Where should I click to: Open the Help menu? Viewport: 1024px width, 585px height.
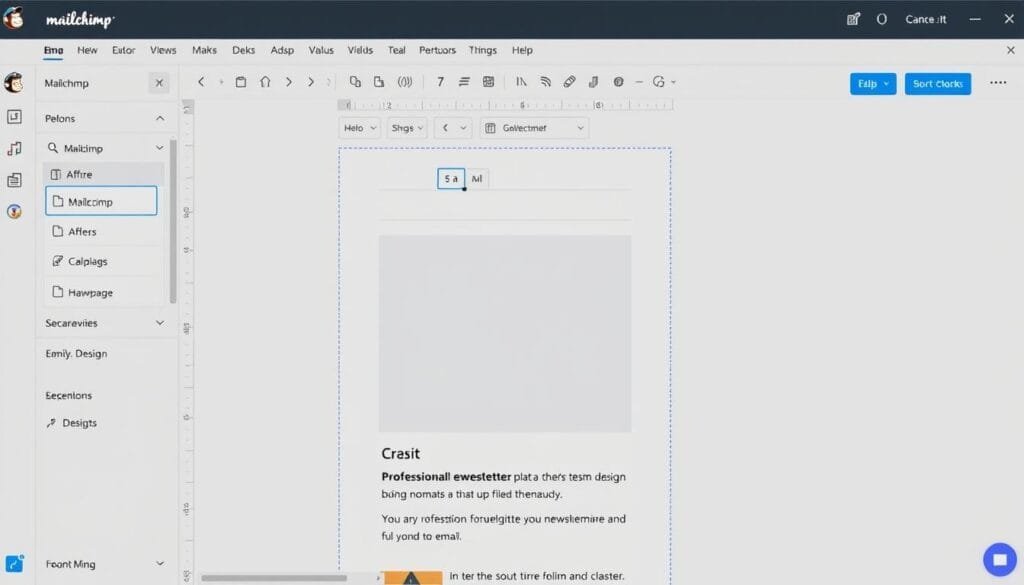tap(521, 50)
